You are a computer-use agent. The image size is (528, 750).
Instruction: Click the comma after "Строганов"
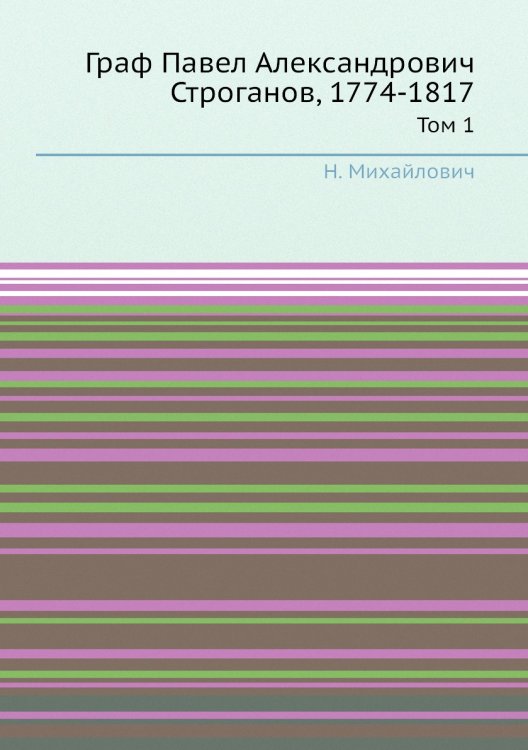click(319, 101)
